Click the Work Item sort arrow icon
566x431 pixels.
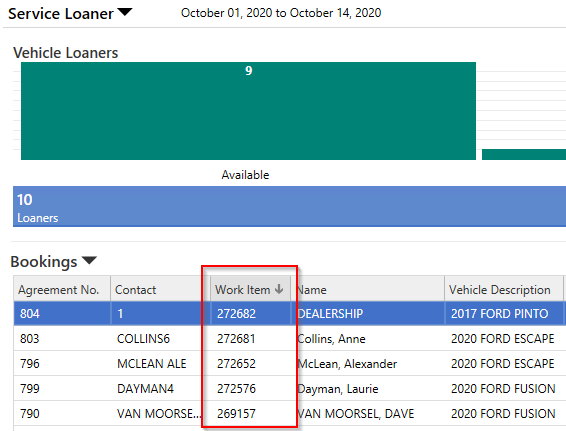(279, 289)
